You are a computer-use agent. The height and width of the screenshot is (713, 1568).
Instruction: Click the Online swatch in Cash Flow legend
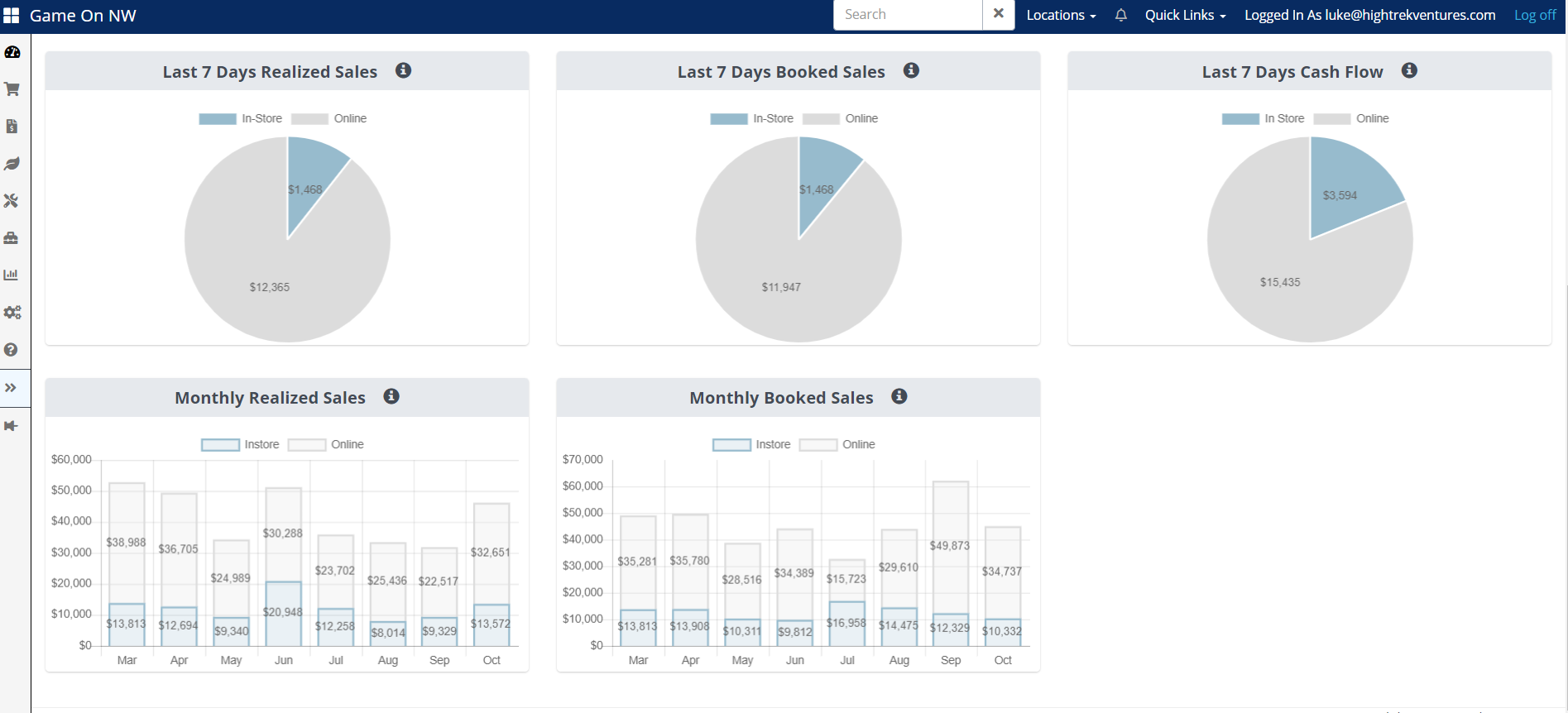coord(1331,118)
